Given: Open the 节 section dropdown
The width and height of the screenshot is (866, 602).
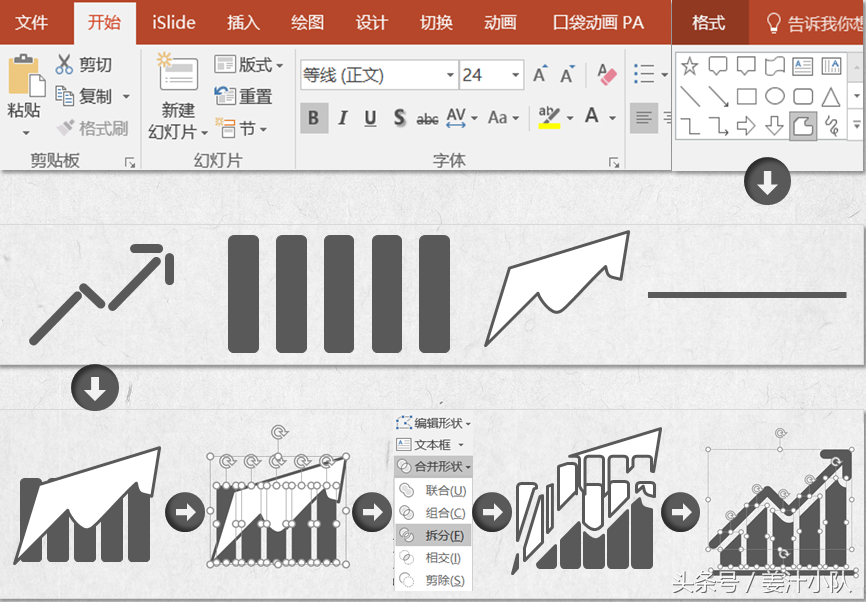Looking at the screenshot, I should click(x=241, y=129).
